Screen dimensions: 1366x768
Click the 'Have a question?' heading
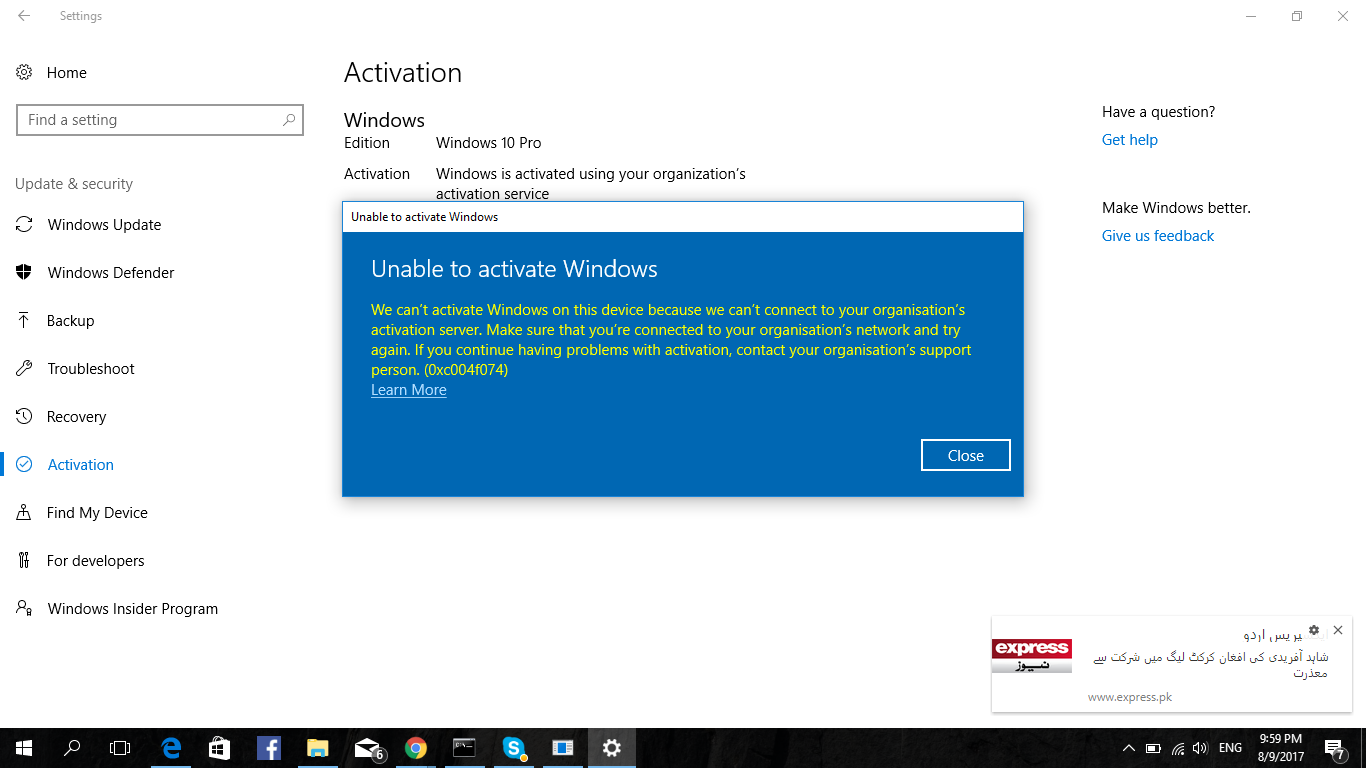tap(1159, 112)
